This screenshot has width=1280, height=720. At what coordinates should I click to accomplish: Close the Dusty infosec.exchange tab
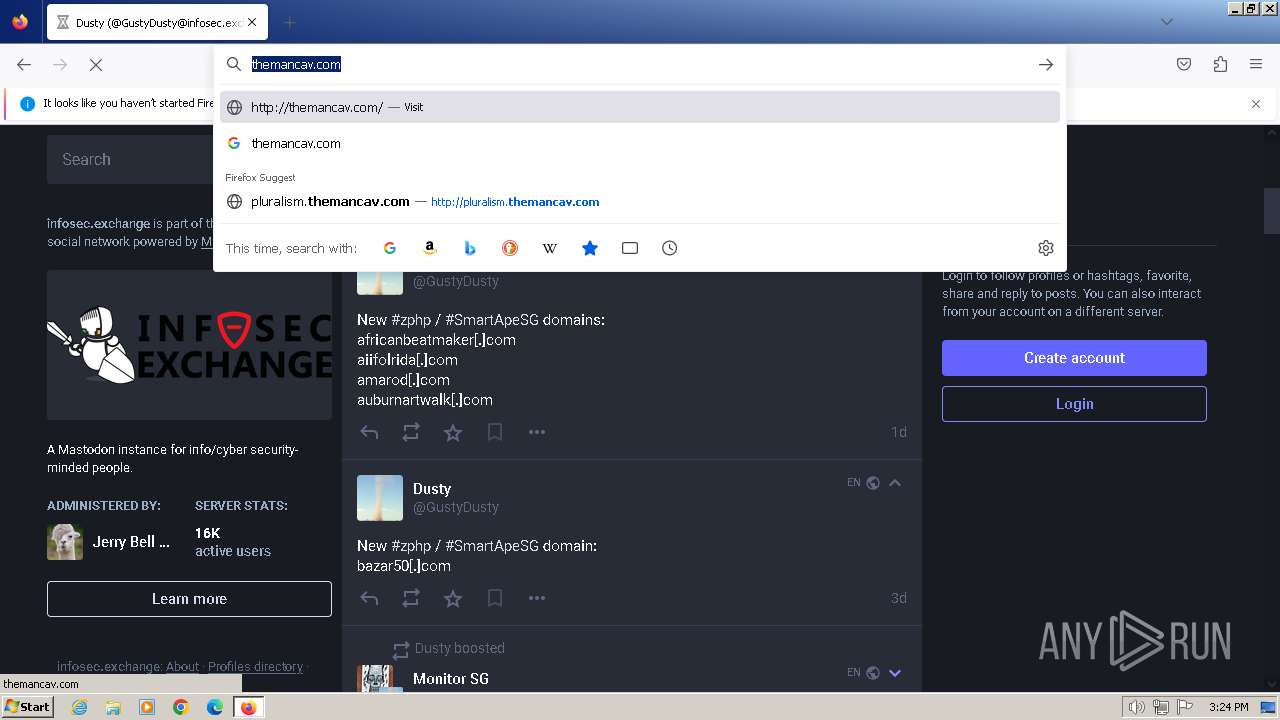[251, 22]
